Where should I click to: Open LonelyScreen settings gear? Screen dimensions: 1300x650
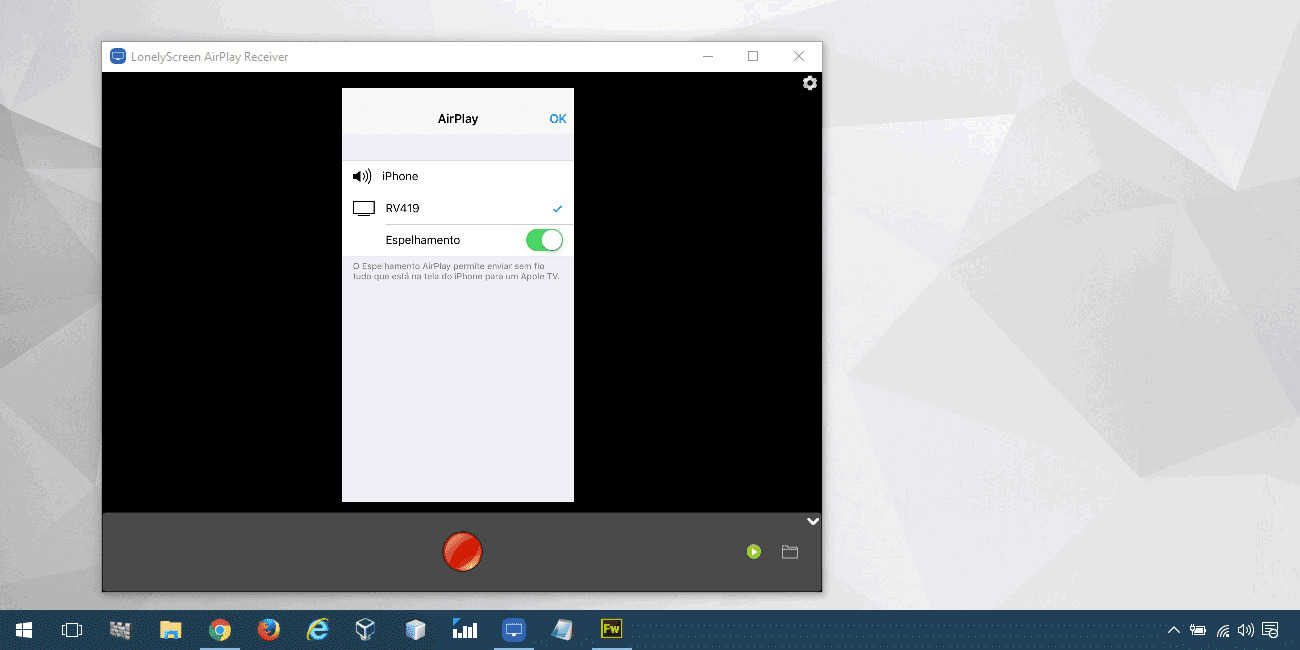(x=810, y=83)
